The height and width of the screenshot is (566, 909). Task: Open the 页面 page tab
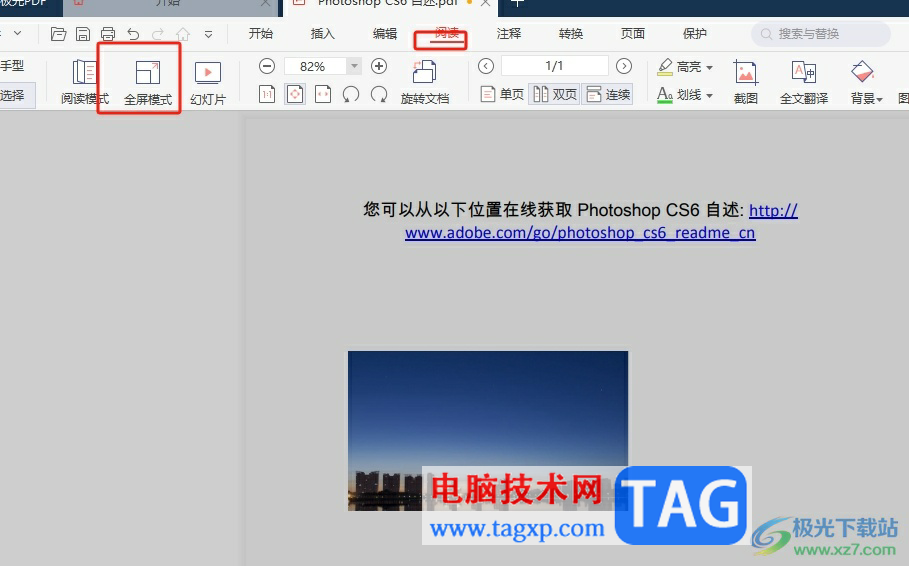632,34
